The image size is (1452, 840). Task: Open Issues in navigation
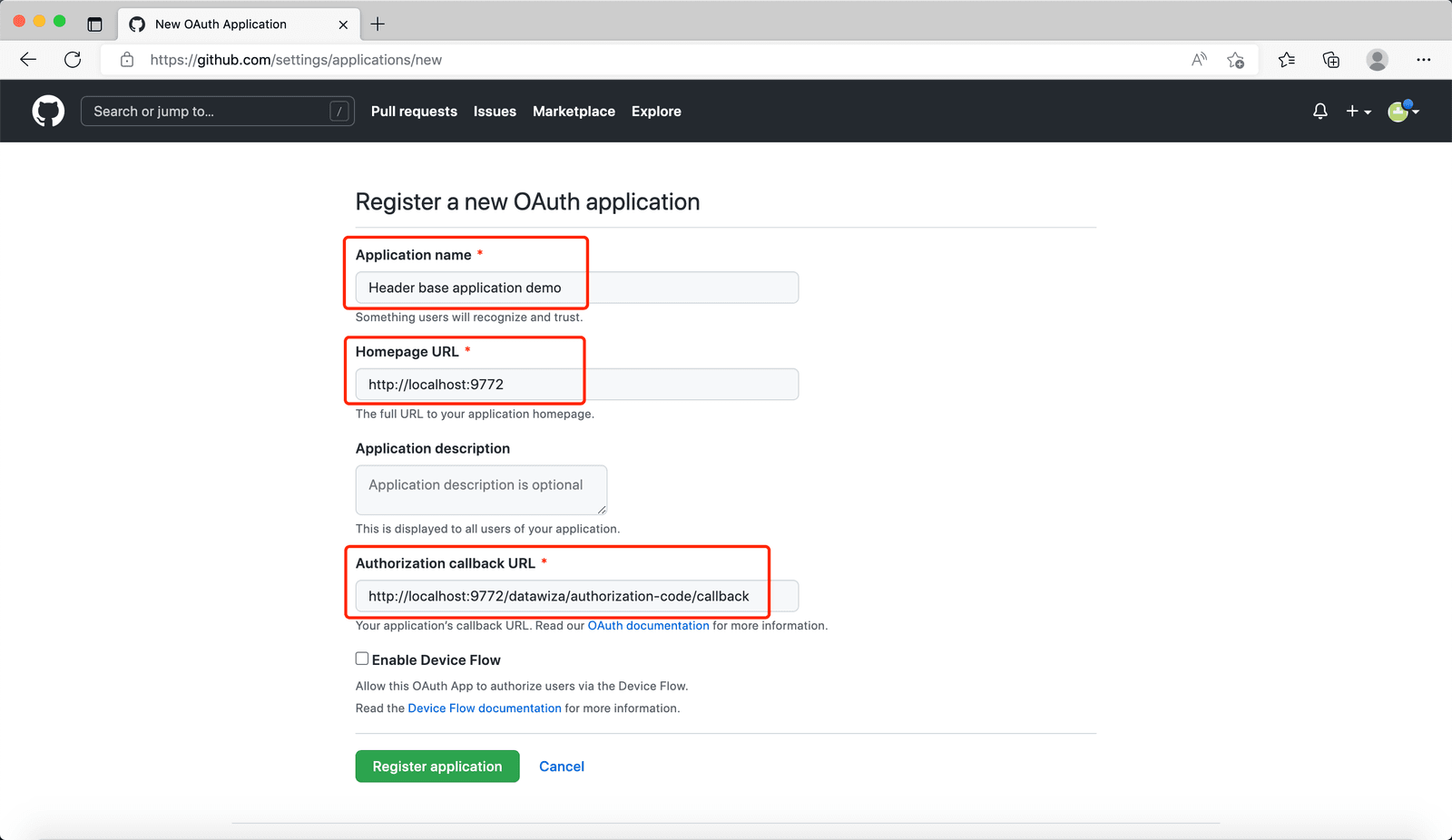pyautogui.click(x=495, y=111)
